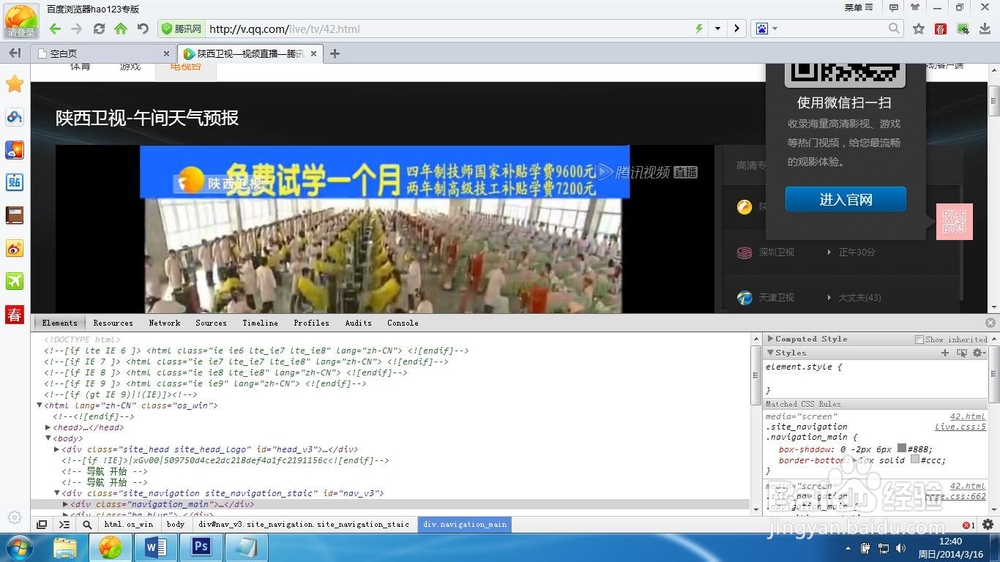Click the #ccc border color swatch
The width and height of the screenshot is (1000, 562).
tap(915, 459)
